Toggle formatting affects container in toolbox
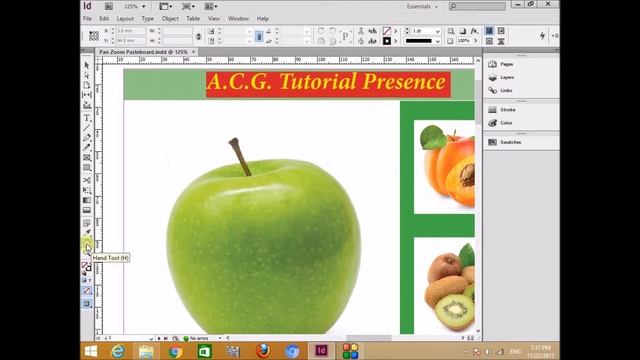 (84, 280)
